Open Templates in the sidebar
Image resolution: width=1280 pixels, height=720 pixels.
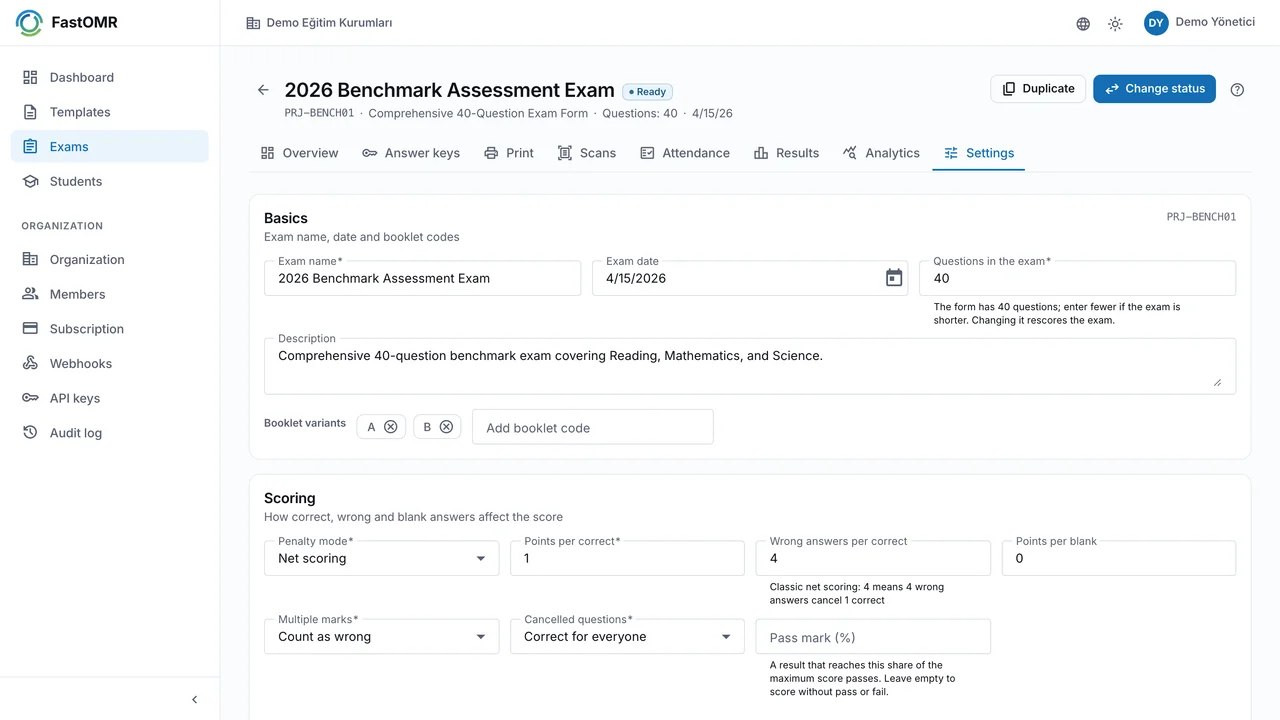point(110,112)
